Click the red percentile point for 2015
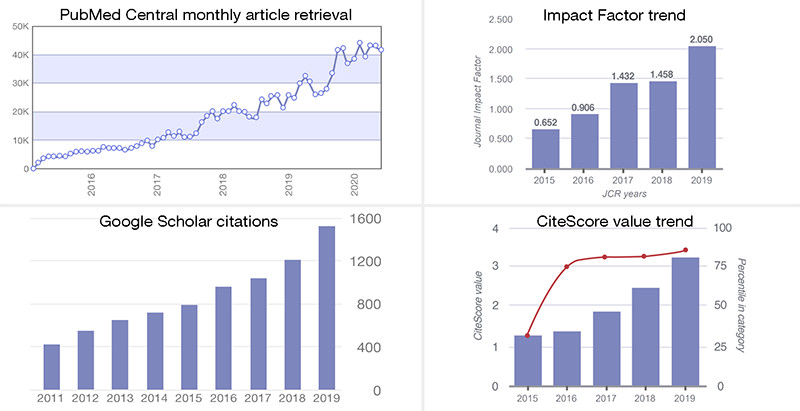 [x=527, y=336]
